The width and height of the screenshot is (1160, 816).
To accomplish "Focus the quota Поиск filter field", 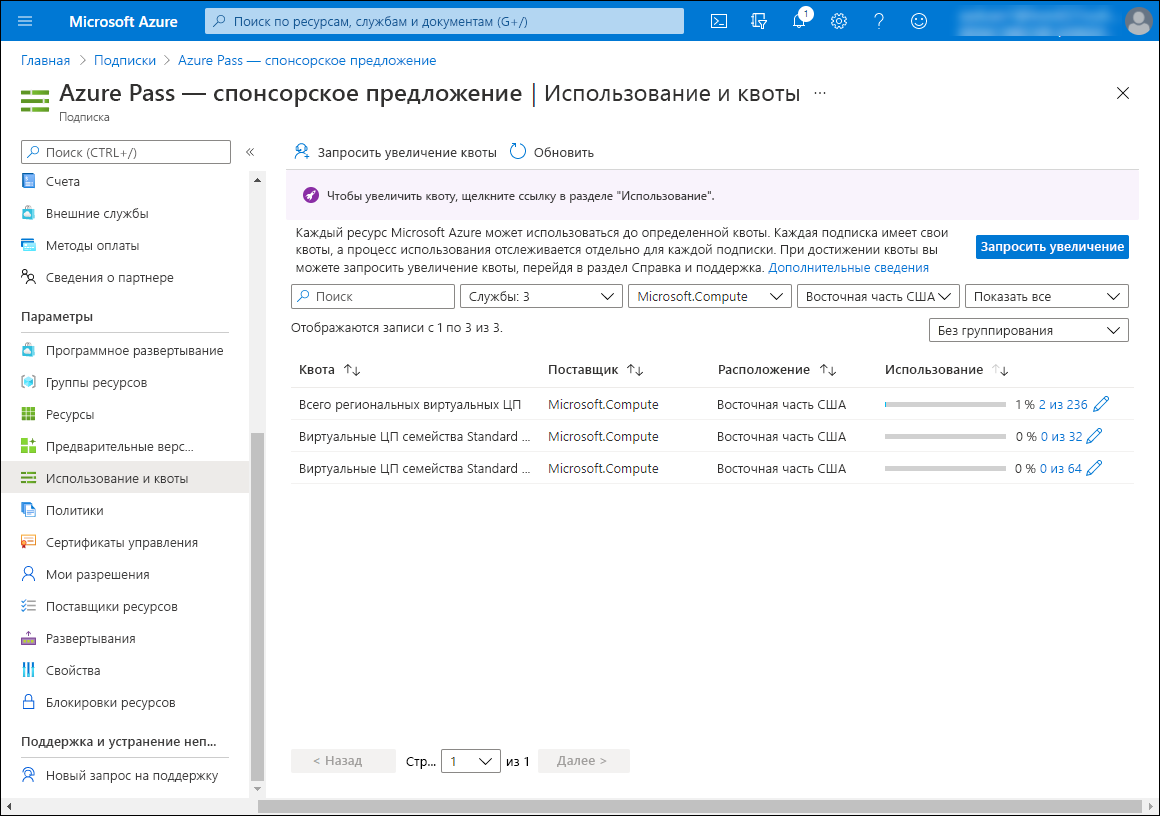I will tap(373, 296).
